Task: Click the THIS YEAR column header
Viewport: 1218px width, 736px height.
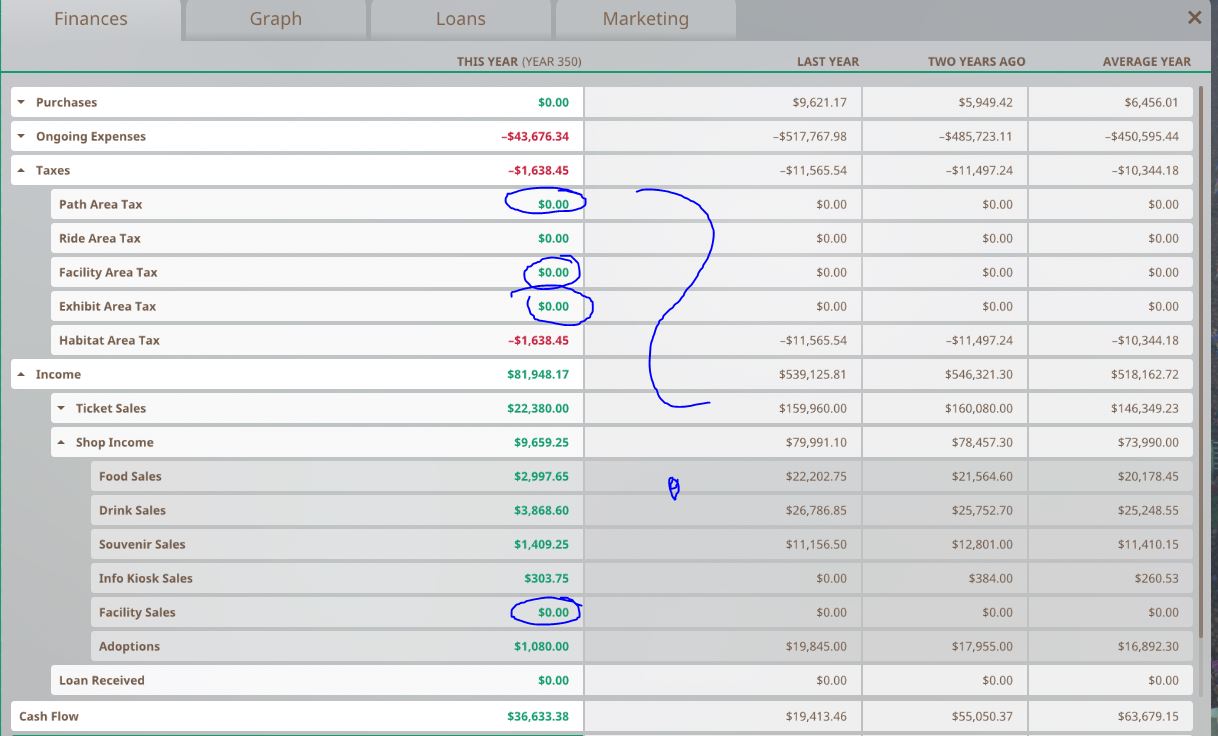Action: tap(519, 61)
